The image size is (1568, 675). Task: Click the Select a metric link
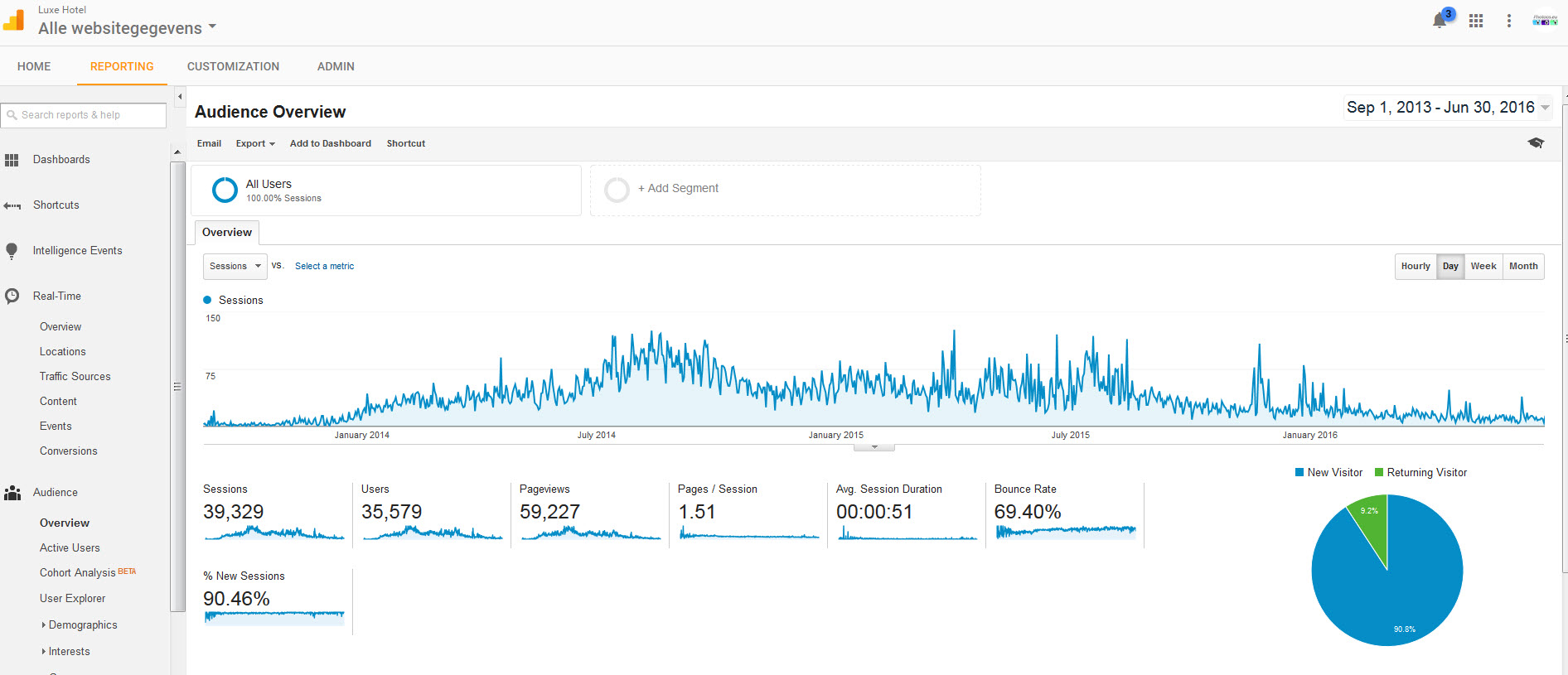pyautogui.click(x=325, y=266)
